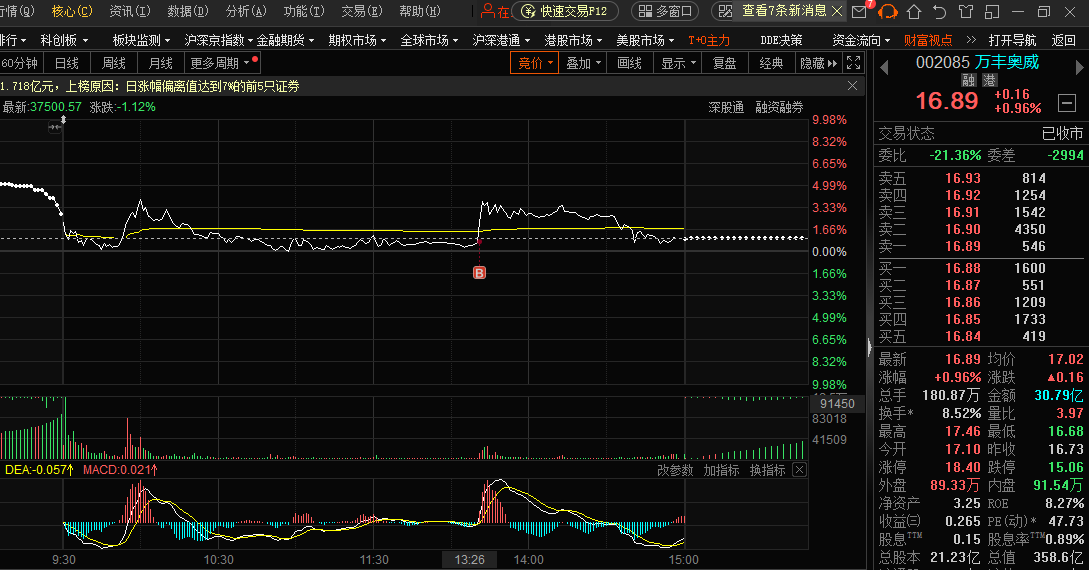The width and height of the screenshot is (1089, 570).
Task: Click the 隐藏 hide panel button
Action: pos(819,63)
